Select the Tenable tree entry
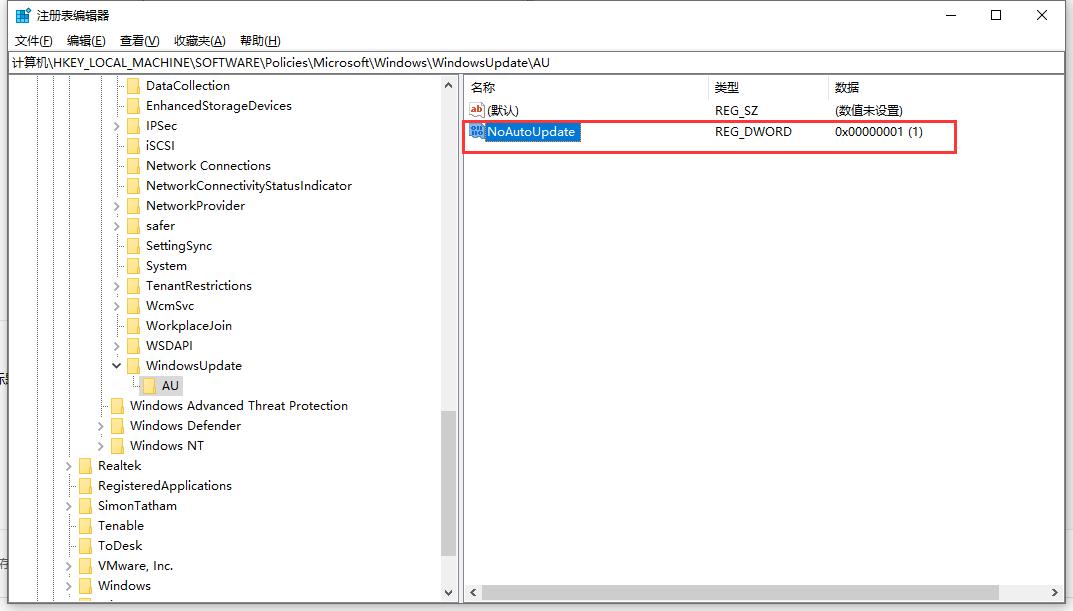The height and width of the screenshot is (611, 1073). (x=120, y=525)
